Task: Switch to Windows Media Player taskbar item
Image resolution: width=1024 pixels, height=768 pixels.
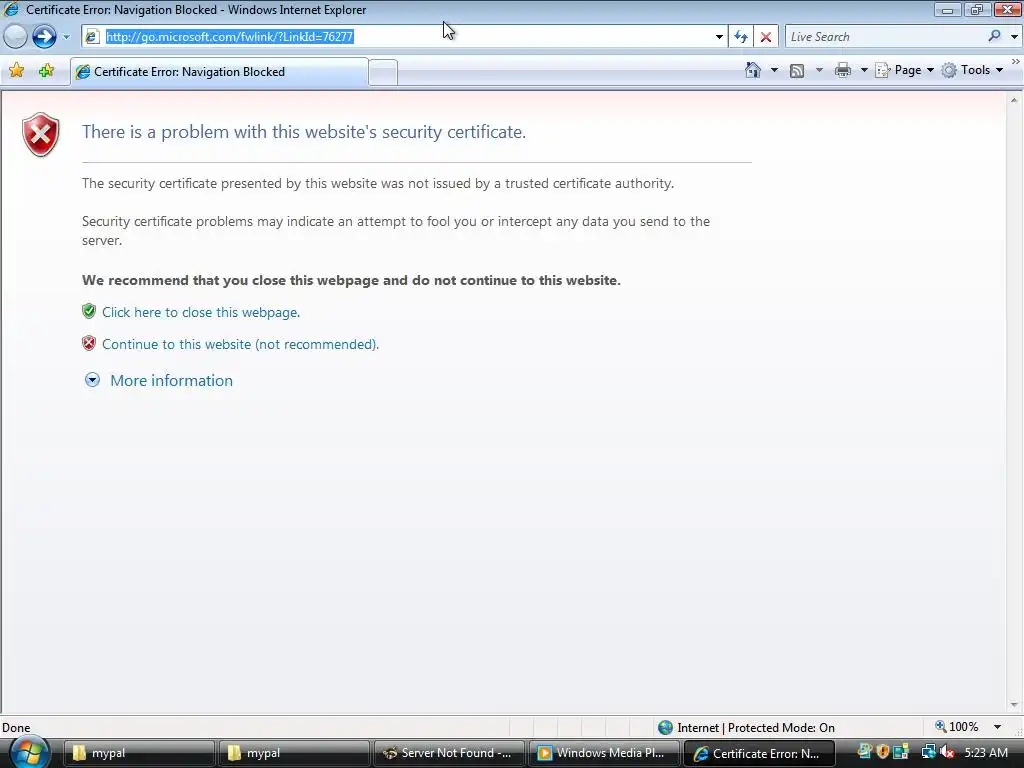Action: click(604, 753)
